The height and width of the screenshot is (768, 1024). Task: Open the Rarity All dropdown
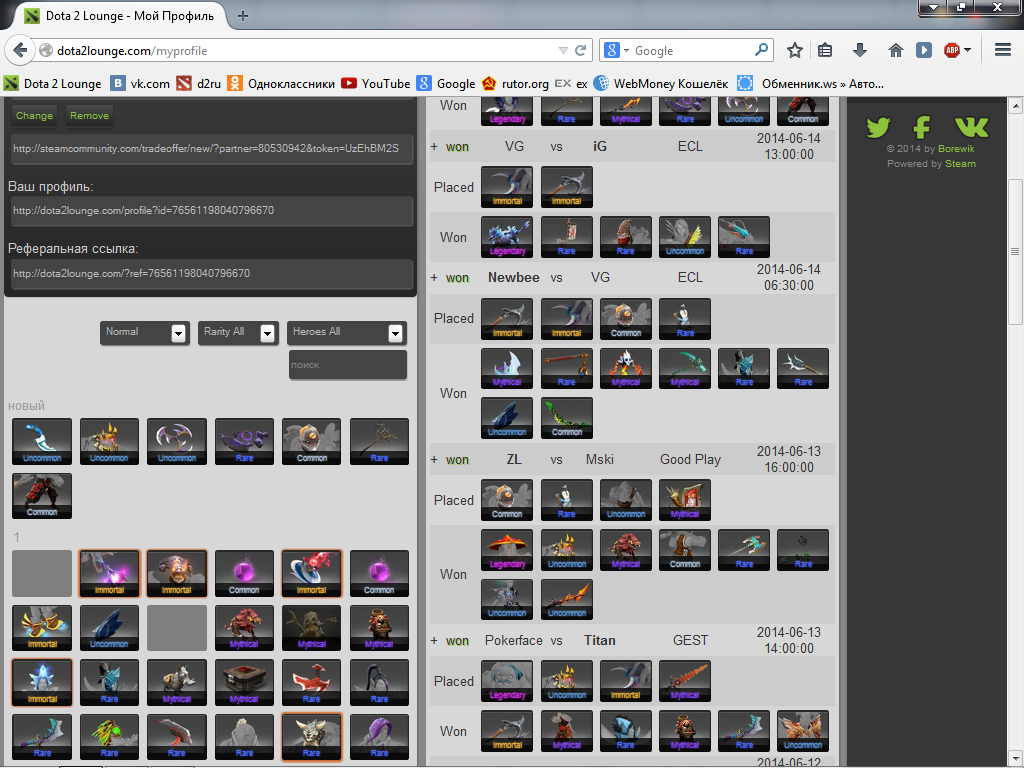click(238, 332)
